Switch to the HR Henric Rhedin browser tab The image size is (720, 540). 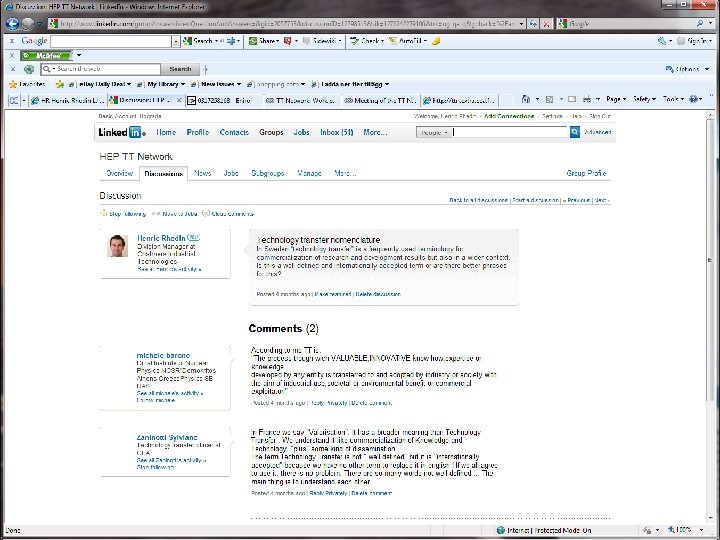pyautogui.click(x=68, y=100)
